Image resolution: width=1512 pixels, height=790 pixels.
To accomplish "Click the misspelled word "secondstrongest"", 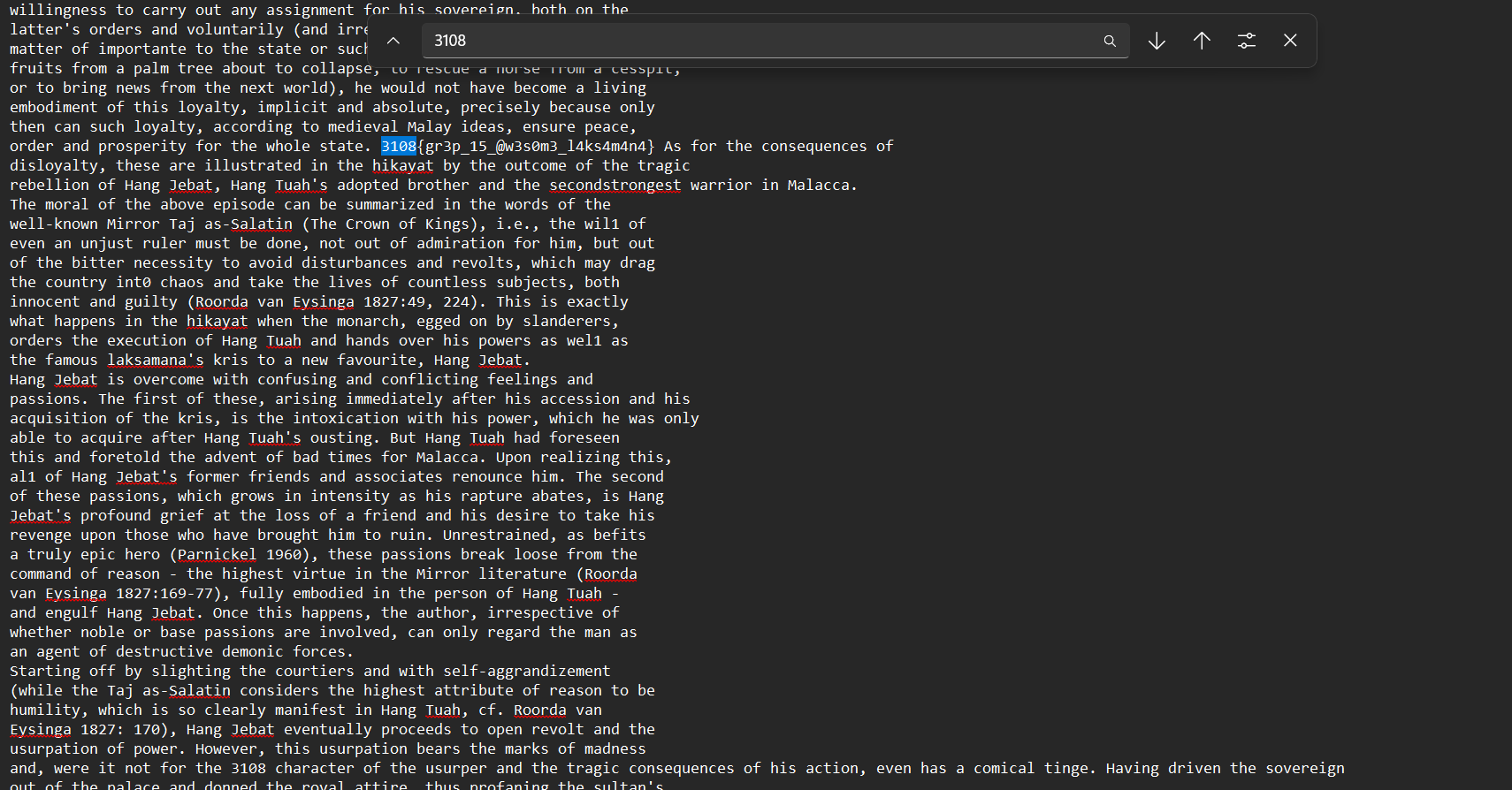I will [615, 186].
